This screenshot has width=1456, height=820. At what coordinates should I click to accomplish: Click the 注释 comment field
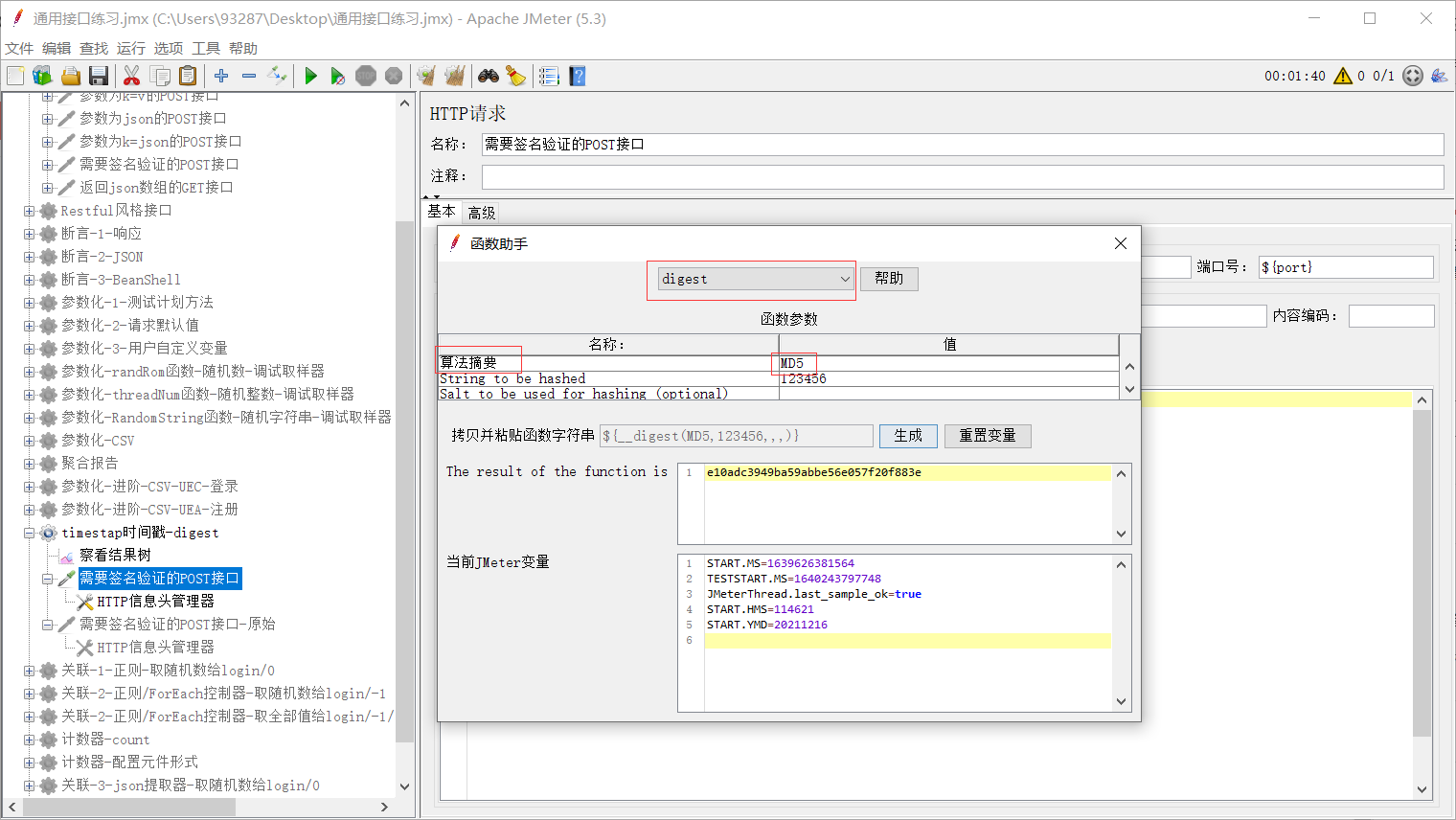click(x=963, y=176)
